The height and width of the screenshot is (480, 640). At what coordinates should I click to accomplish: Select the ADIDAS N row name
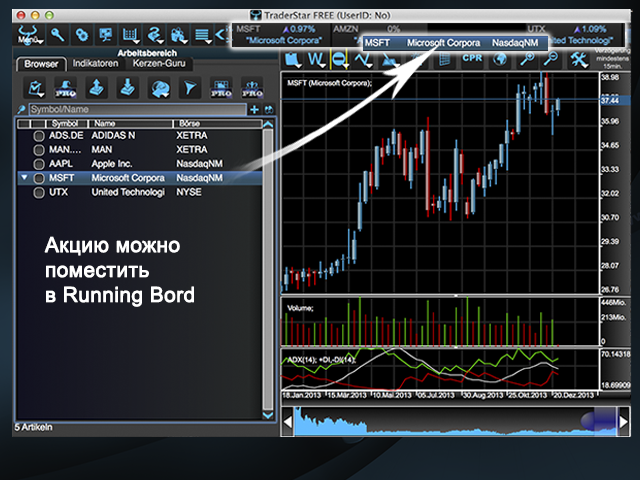(113, 136)
